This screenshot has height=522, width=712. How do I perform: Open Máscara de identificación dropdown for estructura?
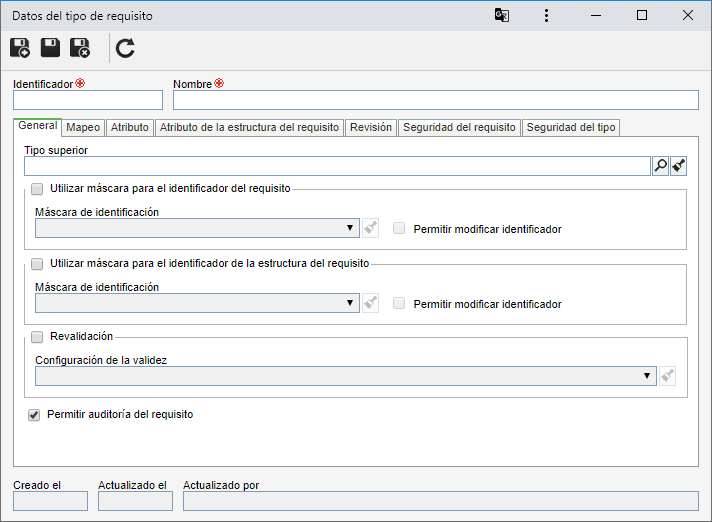click(197, 303)
